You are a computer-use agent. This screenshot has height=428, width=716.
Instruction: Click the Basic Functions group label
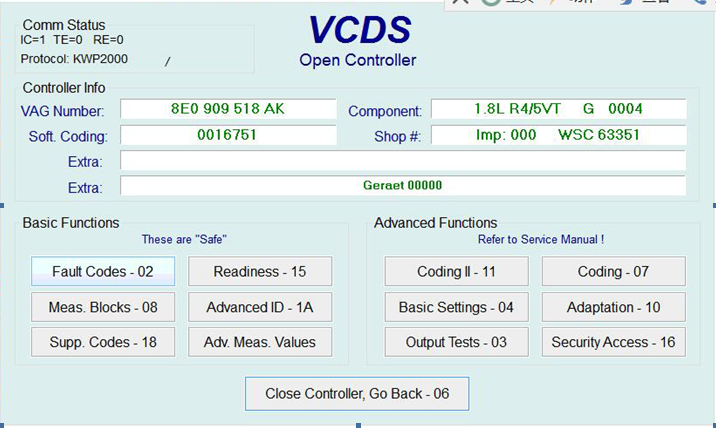tap(71, 223)
